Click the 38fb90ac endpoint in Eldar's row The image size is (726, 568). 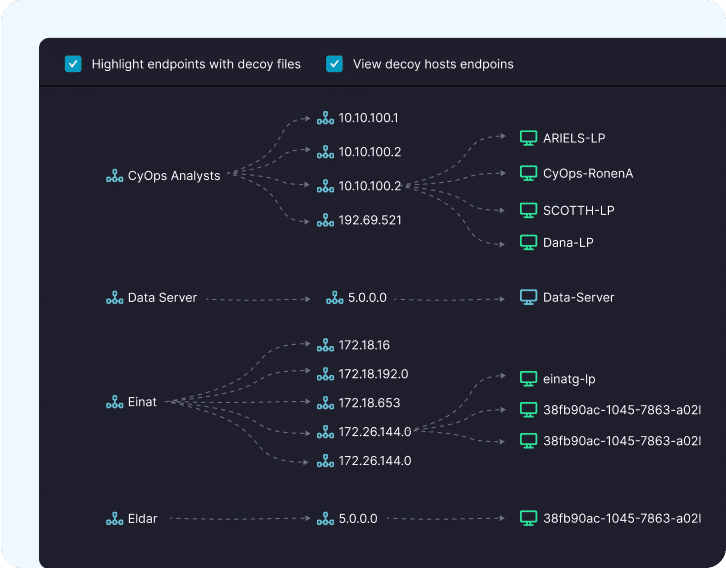pos(621,518)
